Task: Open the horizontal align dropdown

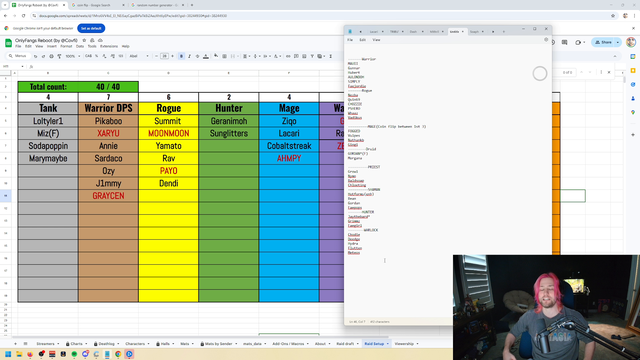Action: coord(246,56)
